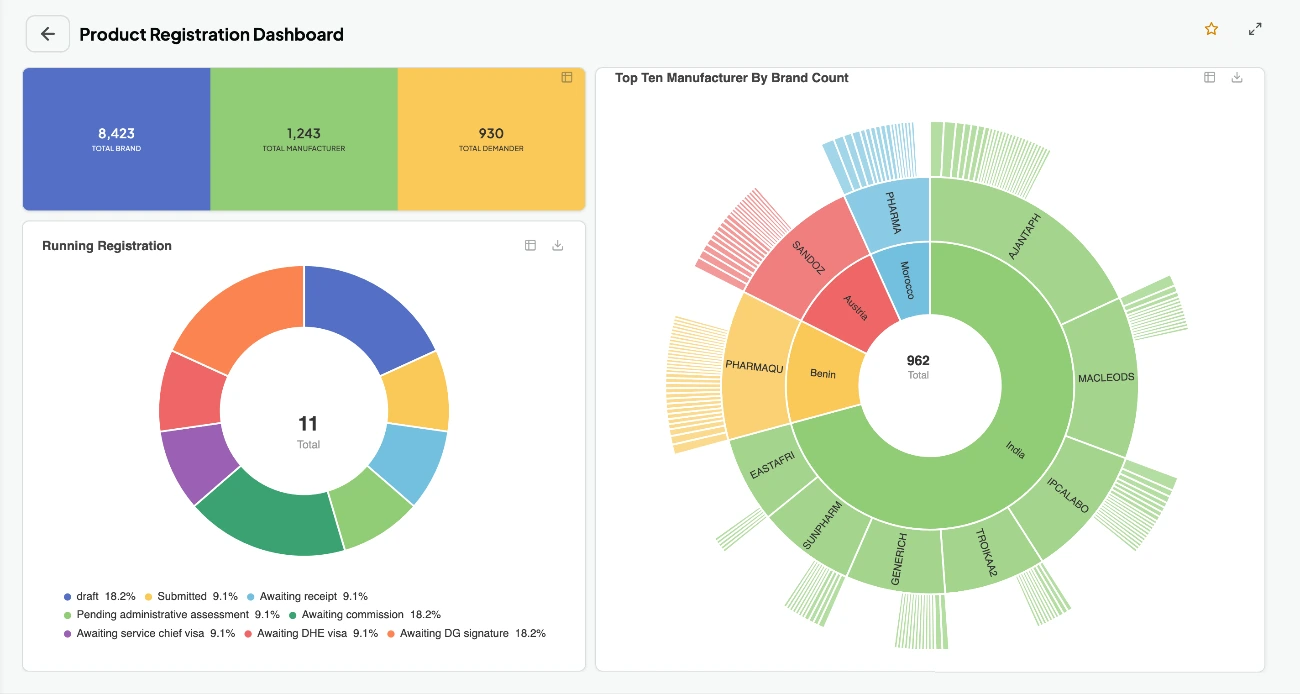Expand the dashboard to fullscreen

coord(1255,29)
